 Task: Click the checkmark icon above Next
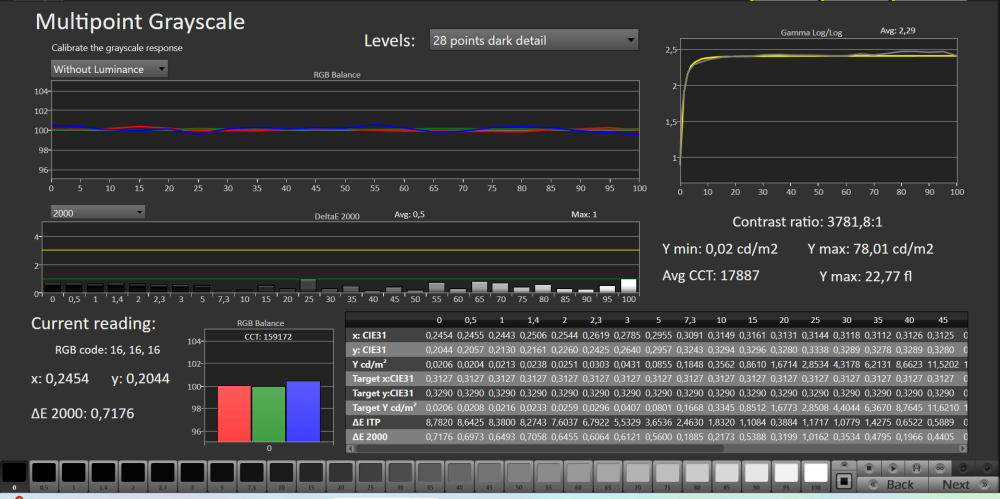tap(987, 468)
